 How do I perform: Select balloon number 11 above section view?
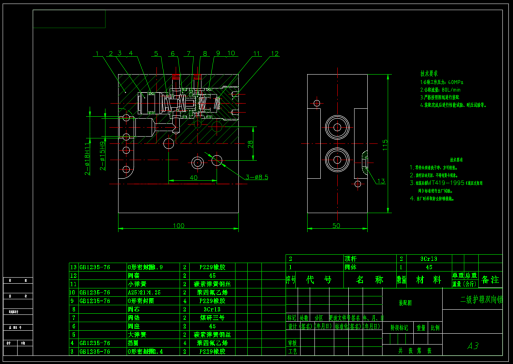[256, 53]
